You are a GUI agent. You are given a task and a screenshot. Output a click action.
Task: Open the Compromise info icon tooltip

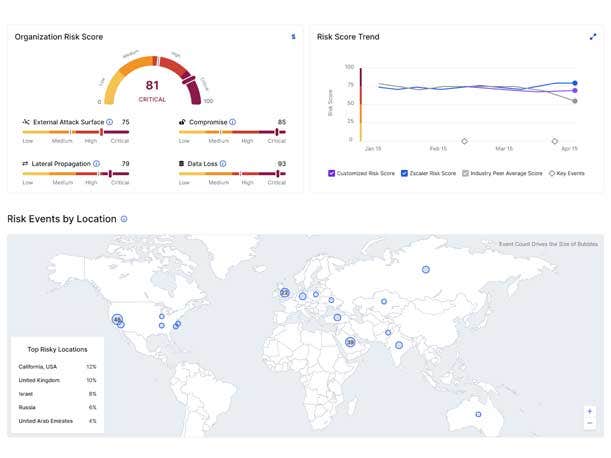coord(233,122)
